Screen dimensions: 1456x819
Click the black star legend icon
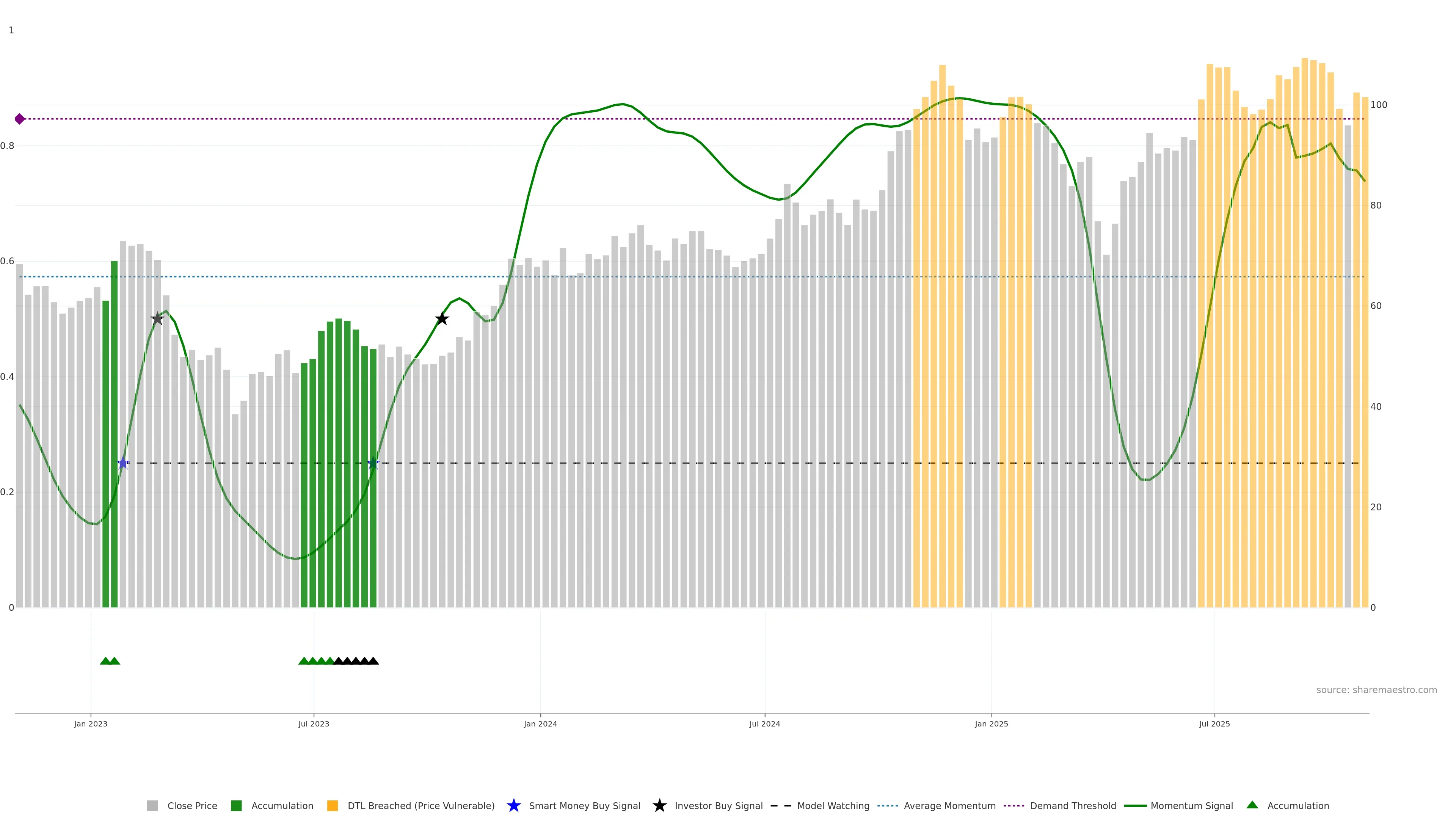[x=659, y=805]
